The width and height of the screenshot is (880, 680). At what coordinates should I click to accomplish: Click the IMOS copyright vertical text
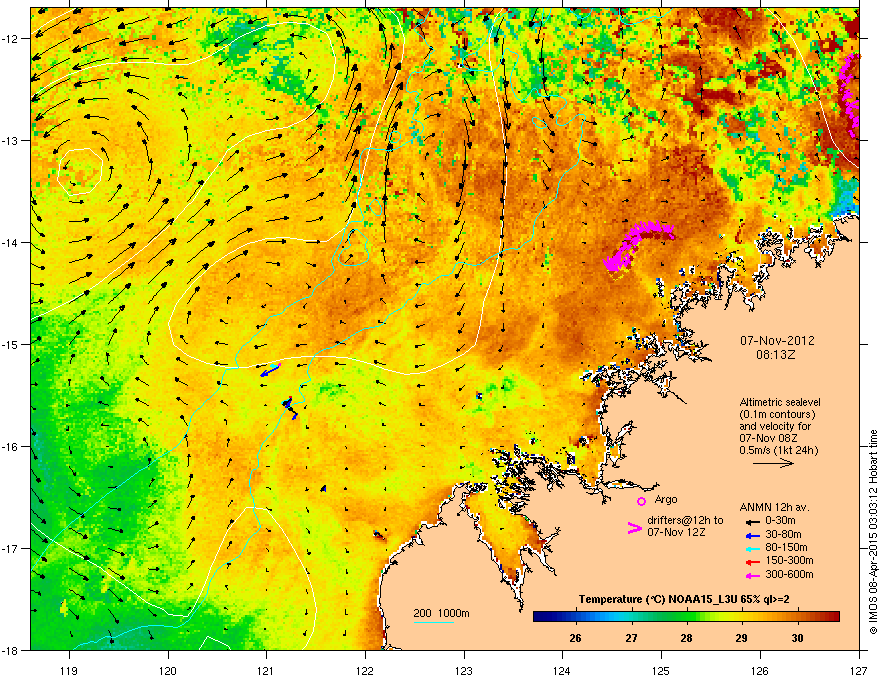pos(873,532)
